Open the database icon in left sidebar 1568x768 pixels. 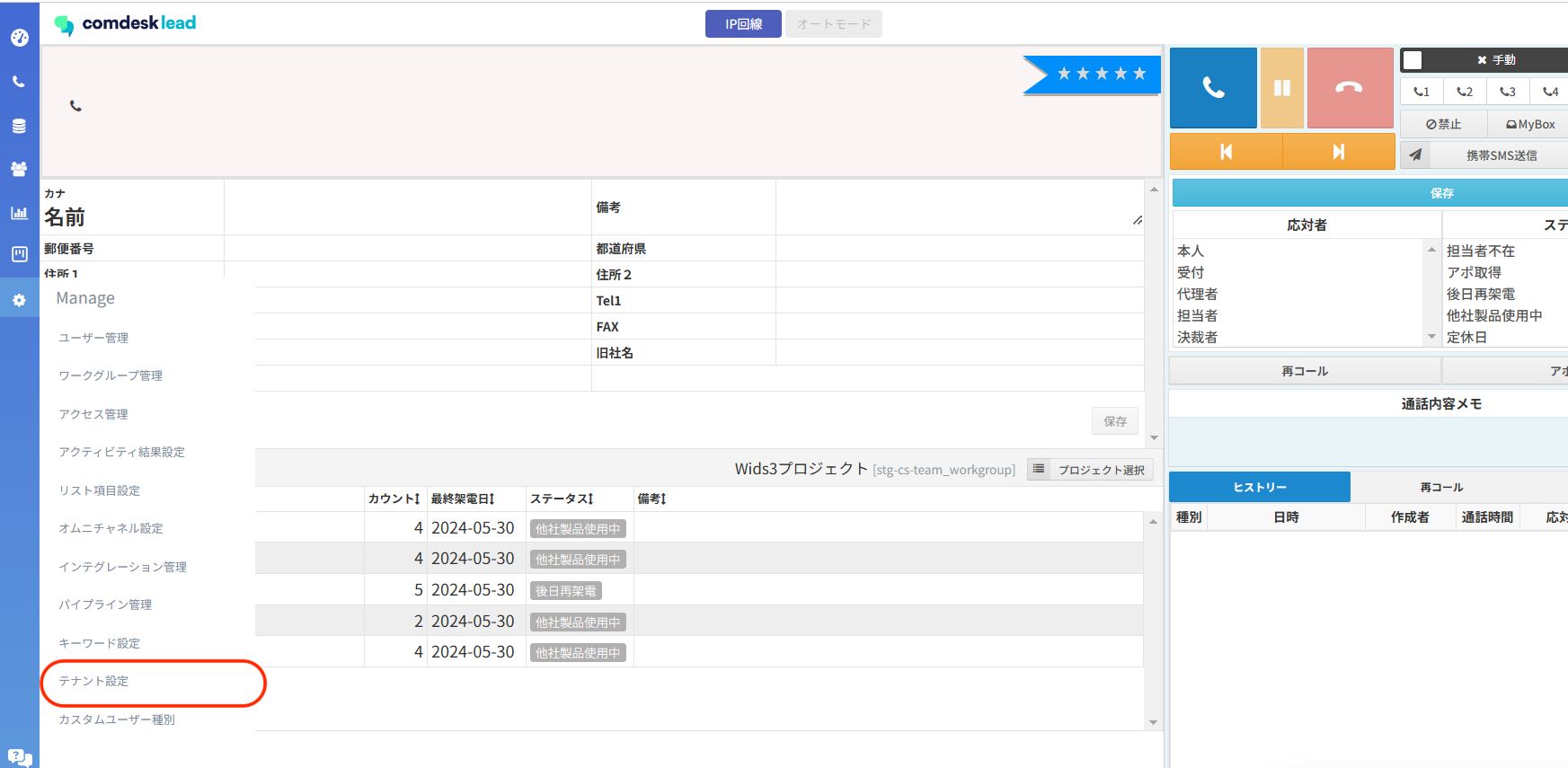click(19, 126)
